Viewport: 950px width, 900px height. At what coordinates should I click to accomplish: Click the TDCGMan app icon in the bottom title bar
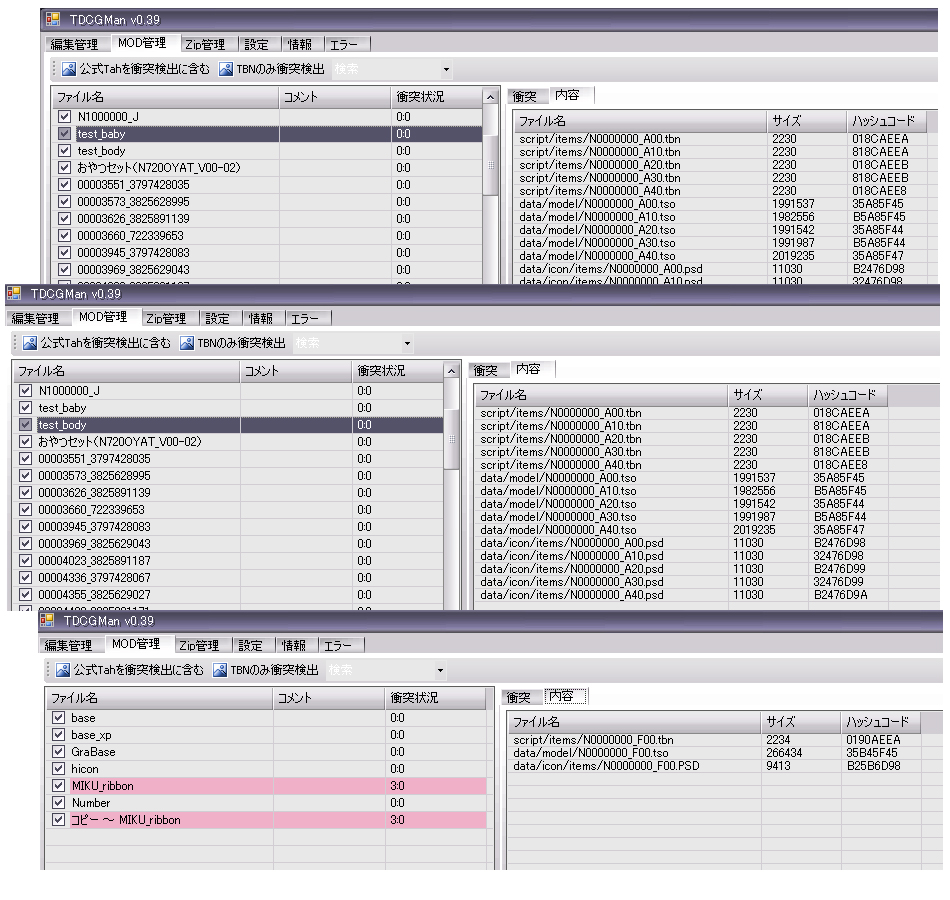pyautogui.click(x=47, y=621)
